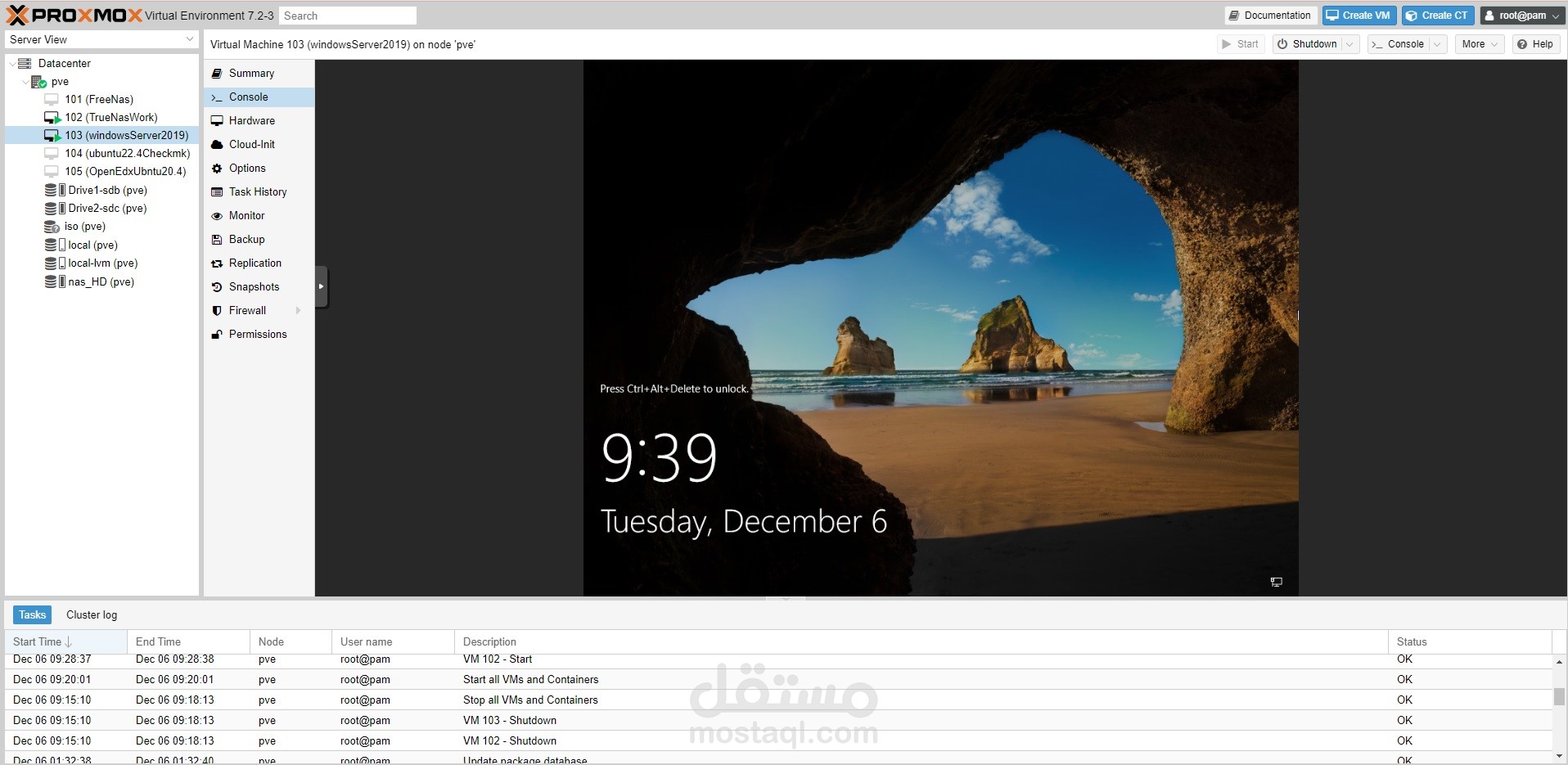Select local (pve) storage in tree

[102, 245]
